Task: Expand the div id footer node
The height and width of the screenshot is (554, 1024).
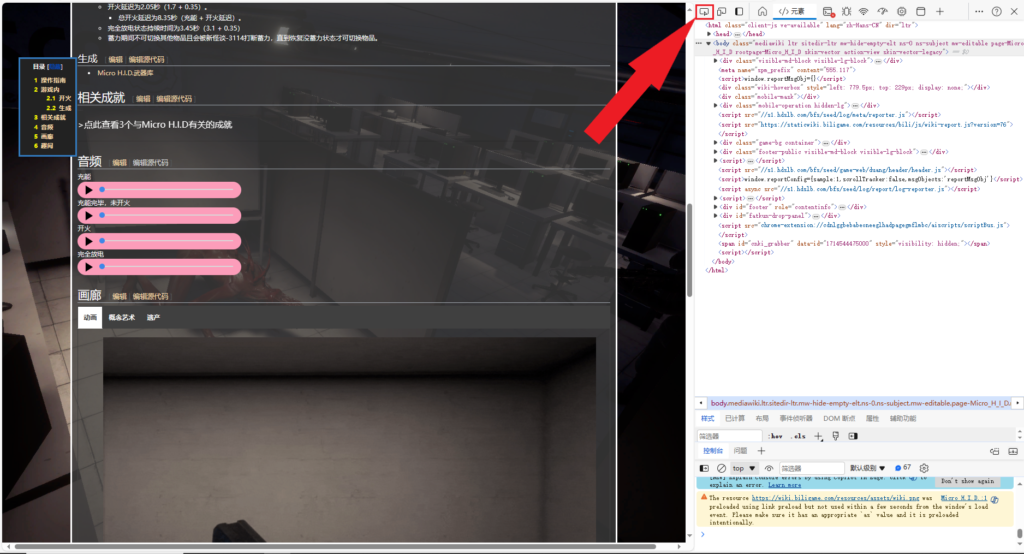Action: click(716, 207)
